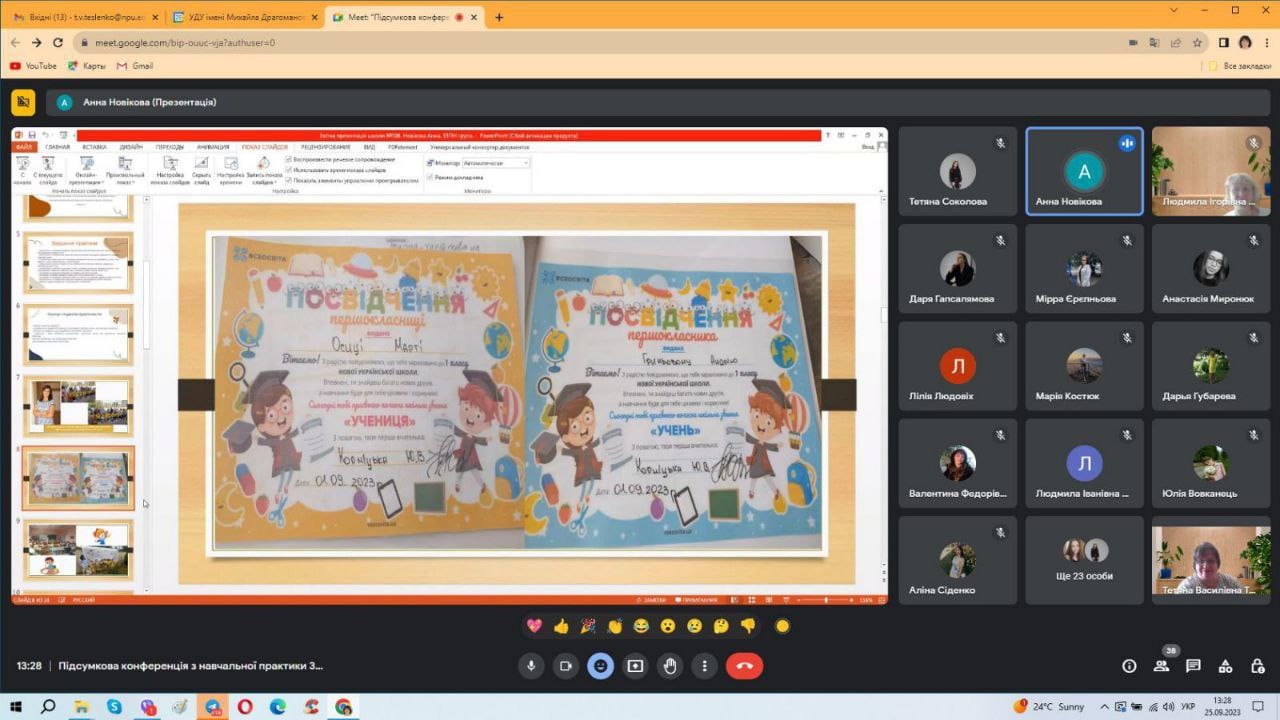Send the party popper reaction
The width and height of the screenshot is (1280, 720).
point(588,626)
